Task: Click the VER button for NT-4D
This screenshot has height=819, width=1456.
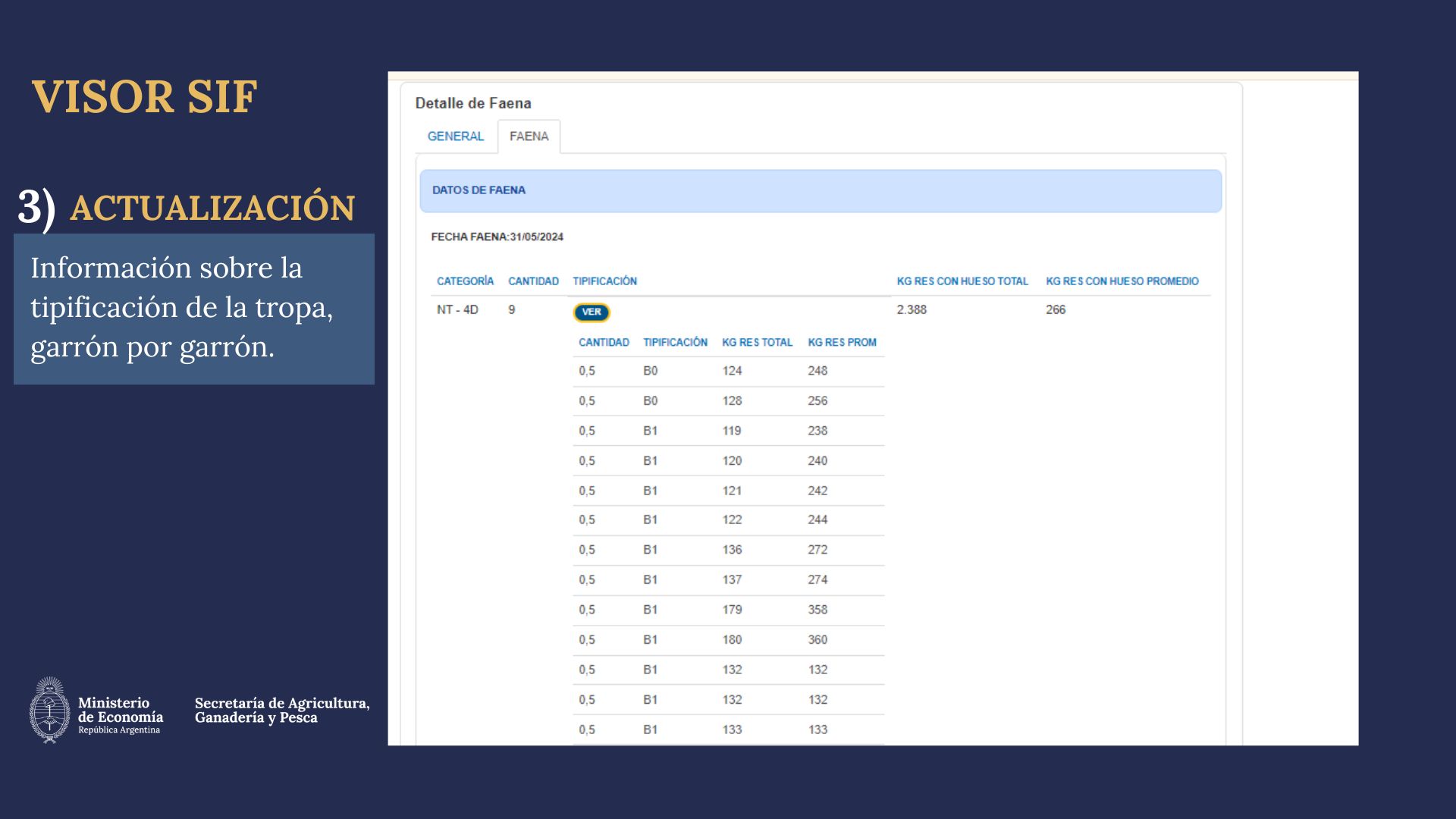Action: coord(591,312)
